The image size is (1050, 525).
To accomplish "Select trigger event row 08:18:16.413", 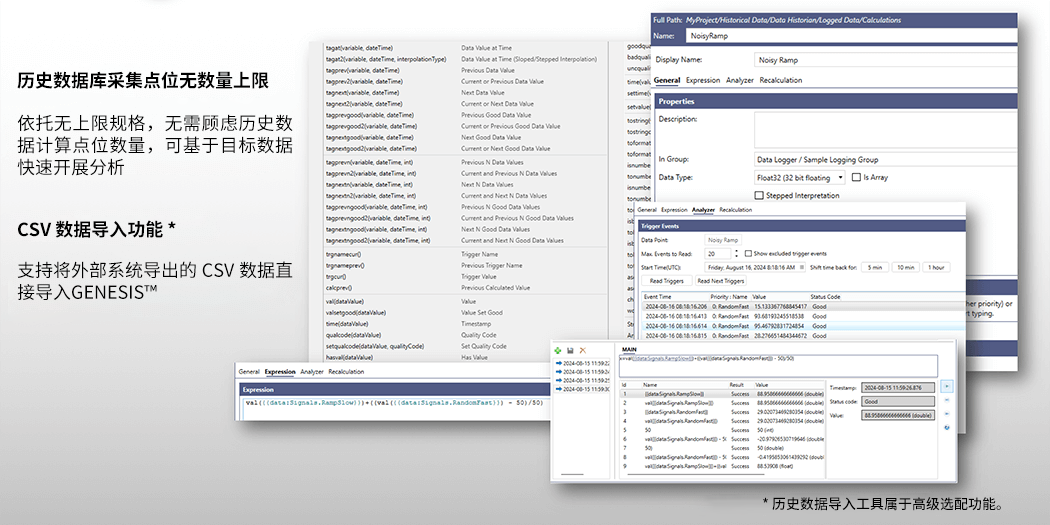I will 802,315.
